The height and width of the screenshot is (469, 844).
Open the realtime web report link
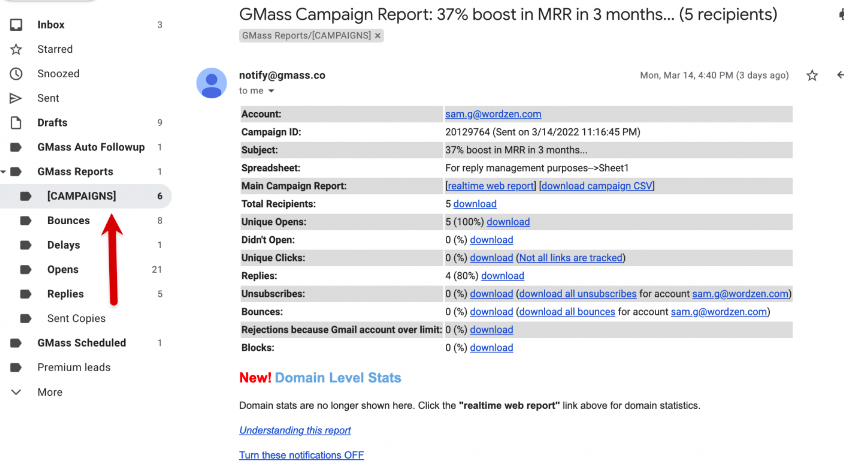coord(491,186)
